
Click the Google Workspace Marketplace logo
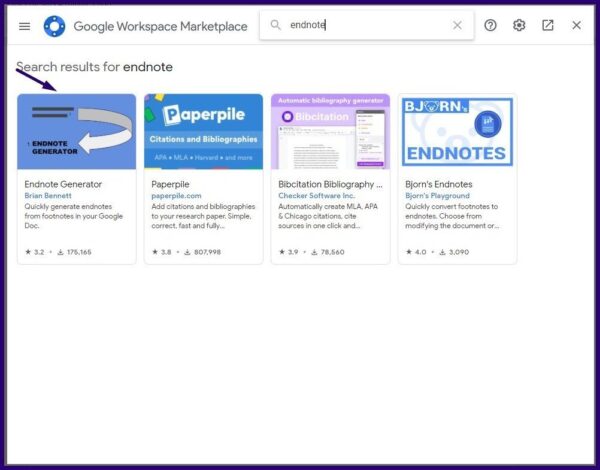(x=54, y=26)
